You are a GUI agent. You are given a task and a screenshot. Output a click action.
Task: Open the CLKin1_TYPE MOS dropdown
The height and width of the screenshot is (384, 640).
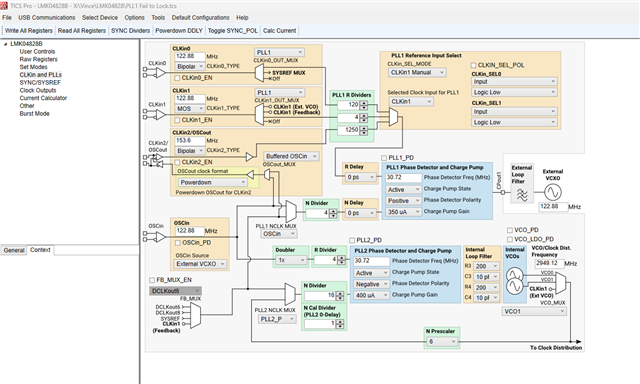(x=190, y=109)
